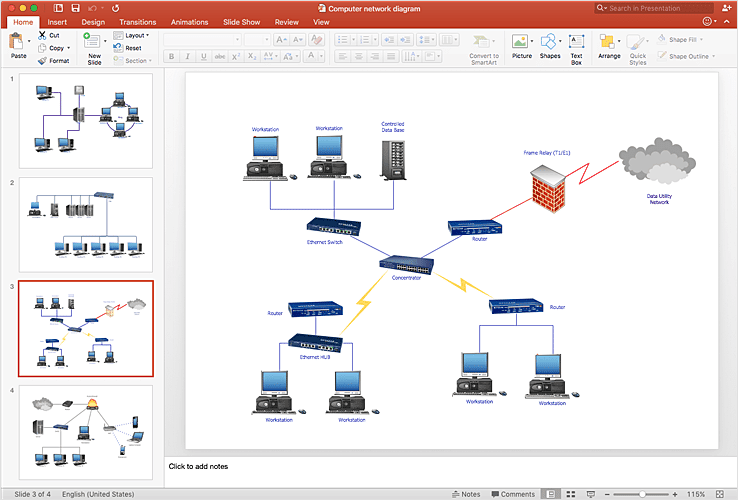738x500 pixels.
Task: Click the zoom slider handle
Action: coord(642,494)
